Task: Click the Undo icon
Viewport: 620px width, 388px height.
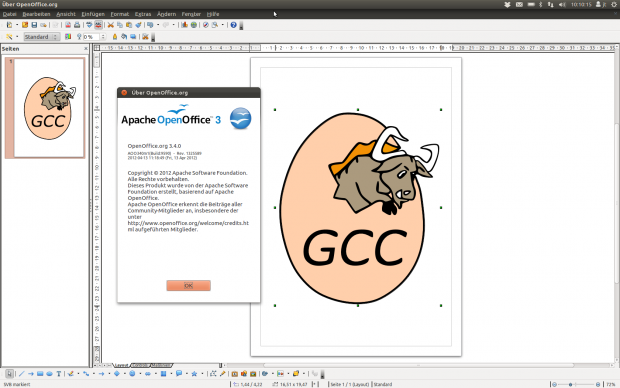Action: (x=150, y=25)
